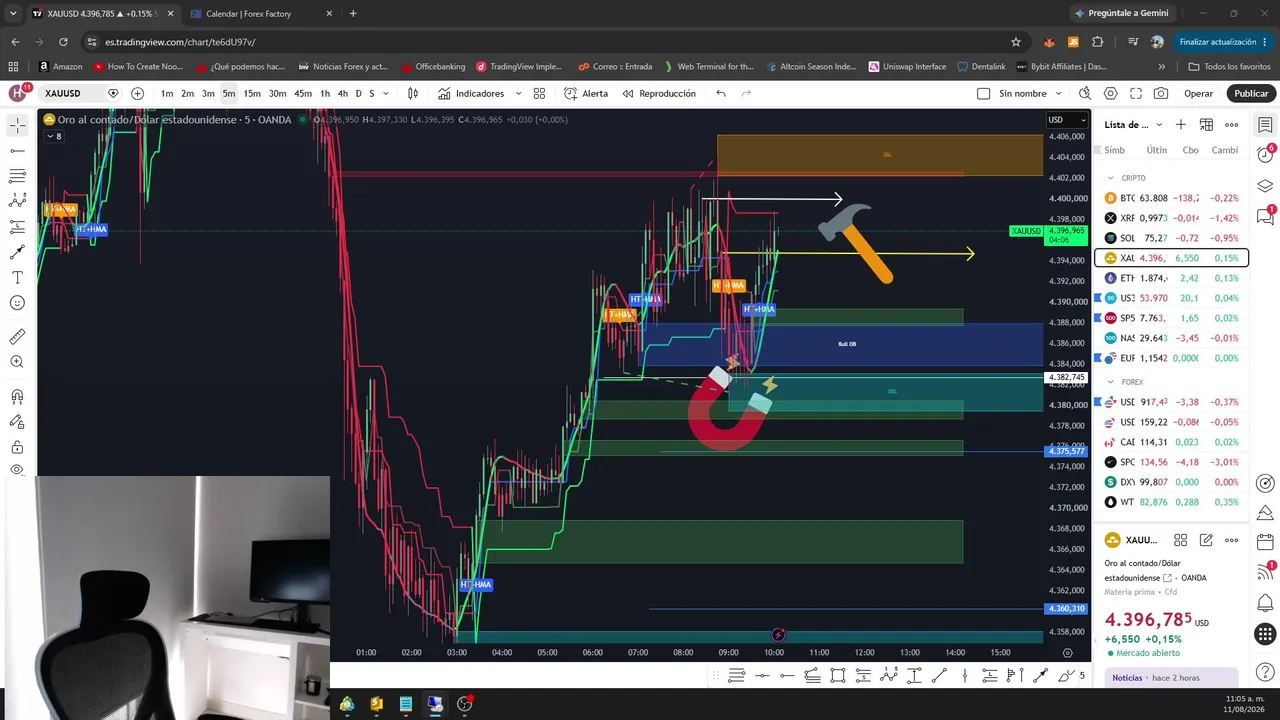
Task: Open the forecasting and measurement tools
Action: click(x=17, y=227)
